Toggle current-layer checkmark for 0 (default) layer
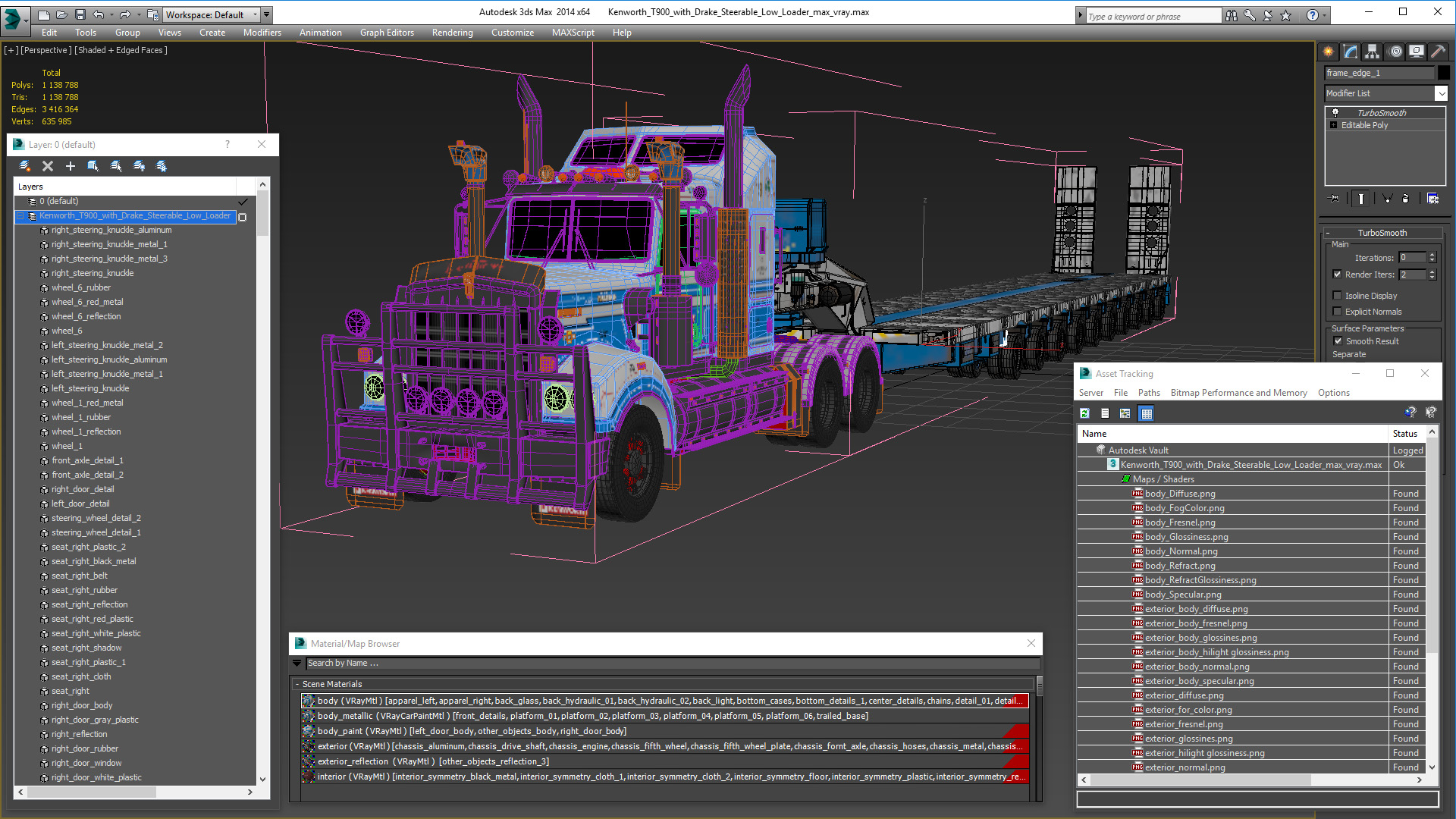This screenshot has height=819, width=1456. 243,202
